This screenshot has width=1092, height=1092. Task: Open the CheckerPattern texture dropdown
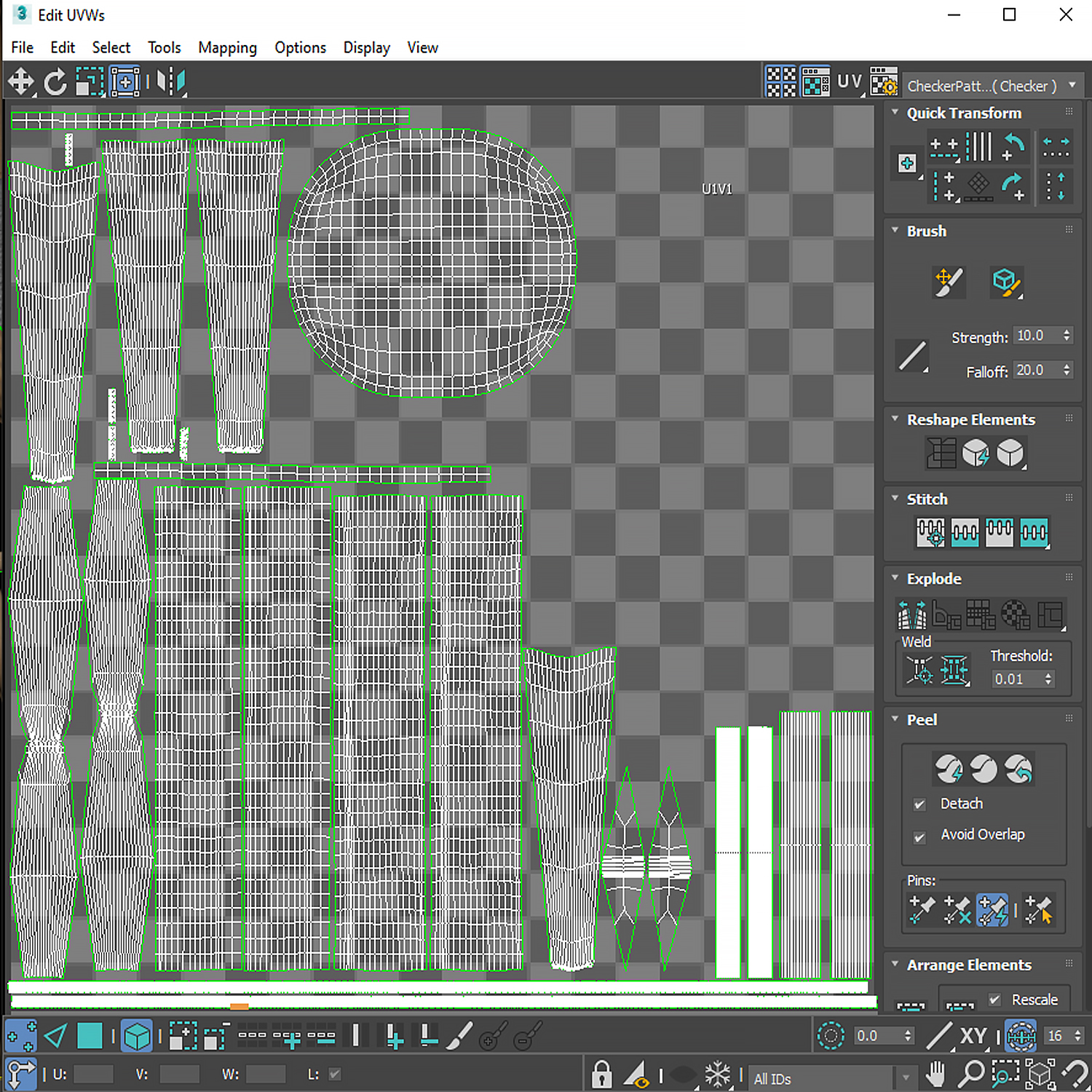pyautogui.click(x=992, y=86)
